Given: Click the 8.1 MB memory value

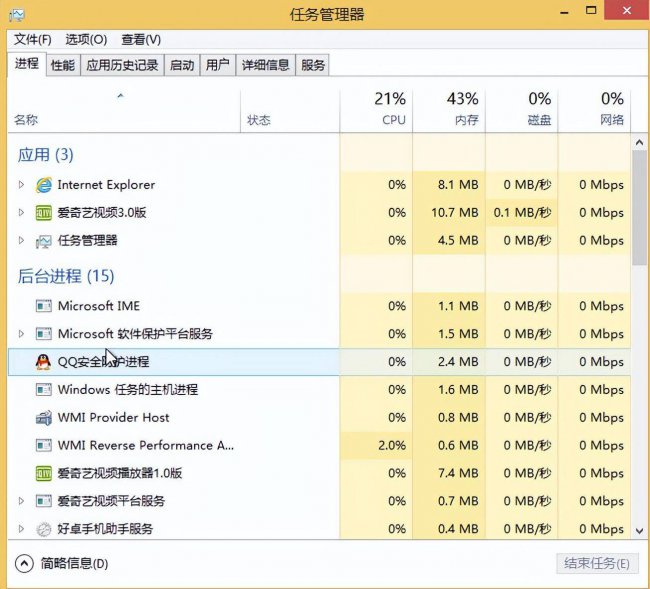Looking at the screenshot, I should tap(458, 184).
